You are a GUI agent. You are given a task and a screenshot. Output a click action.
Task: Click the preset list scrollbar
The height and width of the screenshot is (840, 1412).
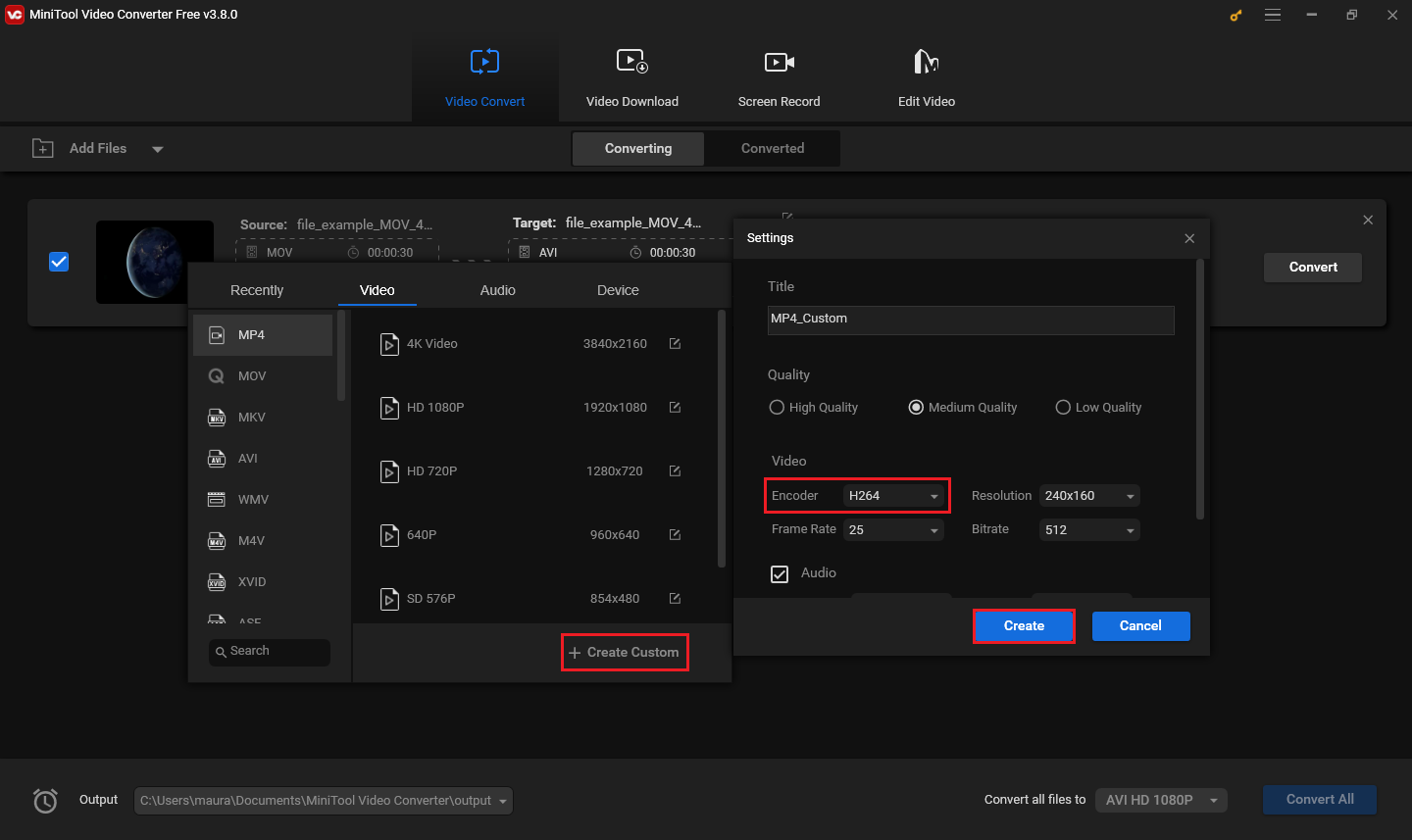722,439
